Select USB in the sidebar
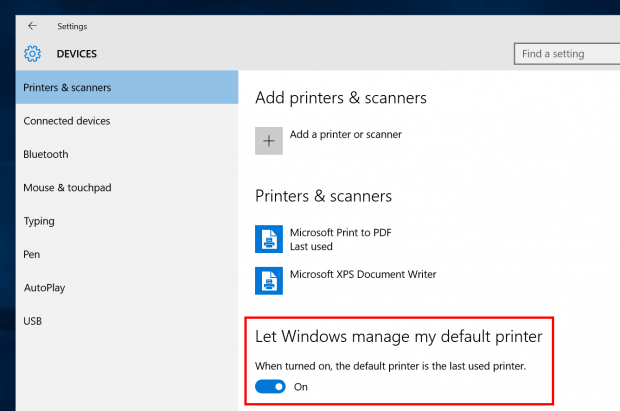This screenshot has width=620, height=411. [127, 321]
